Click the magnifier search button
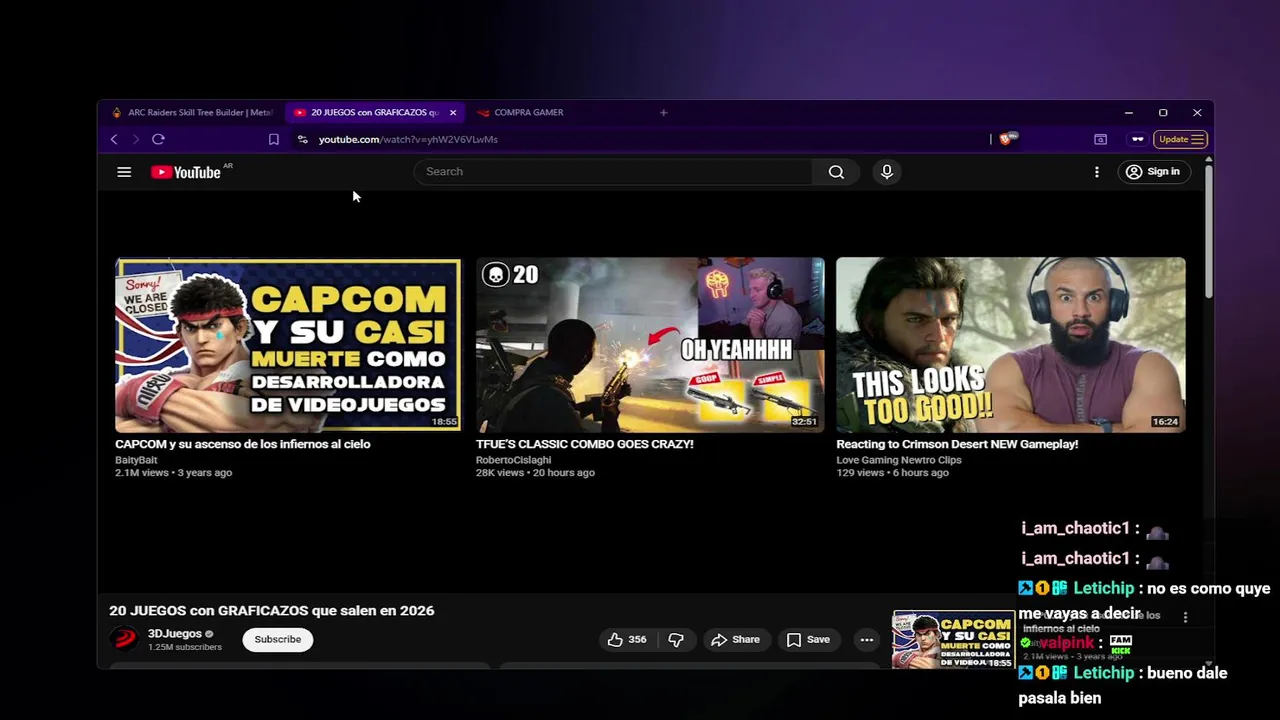 pos(836,172)
